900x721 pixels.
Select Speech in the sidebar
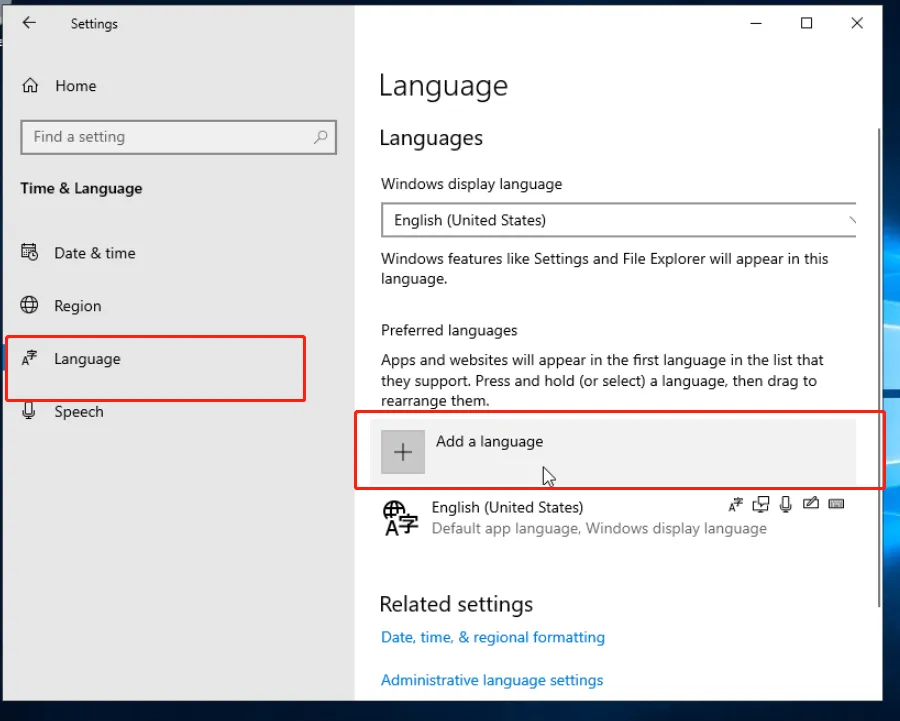point(78,412)
